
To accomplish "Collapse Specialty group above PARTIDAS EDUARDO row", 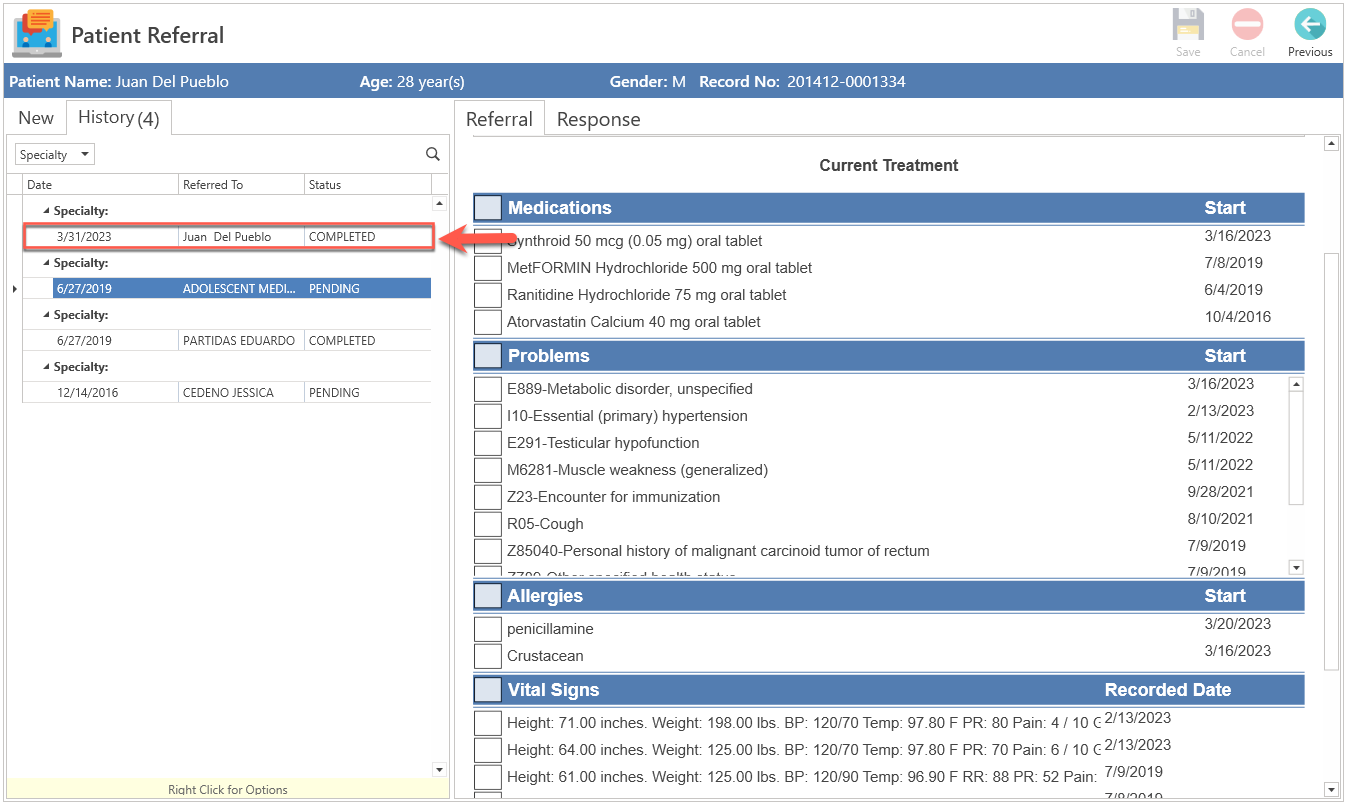I will click(x=46, y=315).
